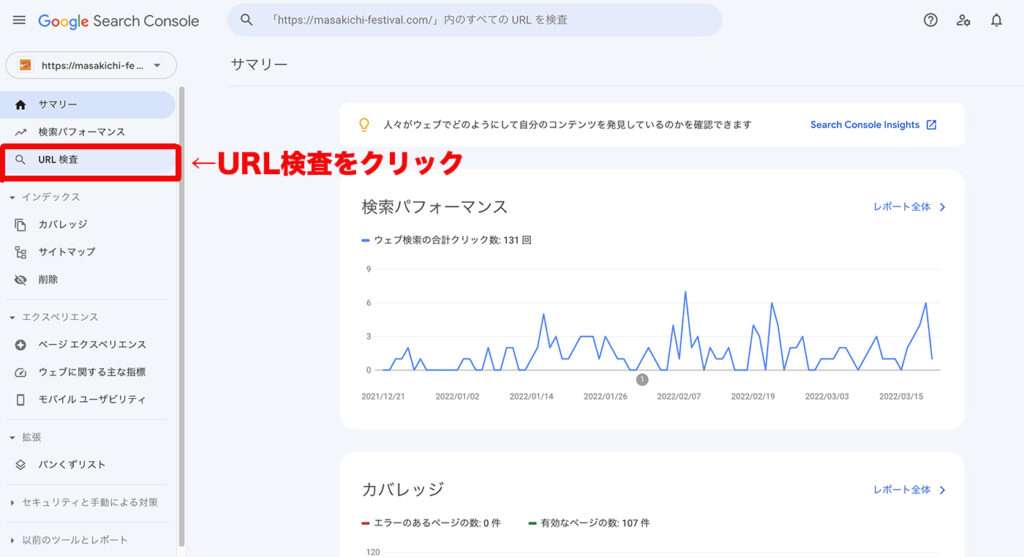
Task: Click the masakichi-festival site favicon
Action: (25, 65)
